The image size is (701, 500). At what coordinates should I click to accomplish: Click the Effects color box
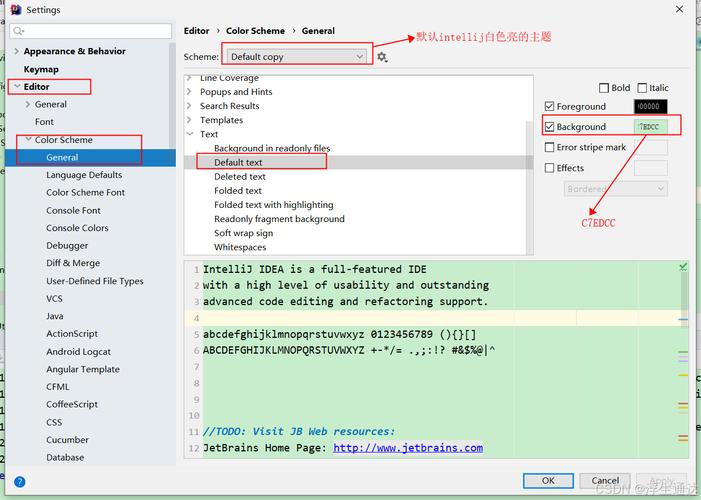pyautogui.click(x=650, y=168)
